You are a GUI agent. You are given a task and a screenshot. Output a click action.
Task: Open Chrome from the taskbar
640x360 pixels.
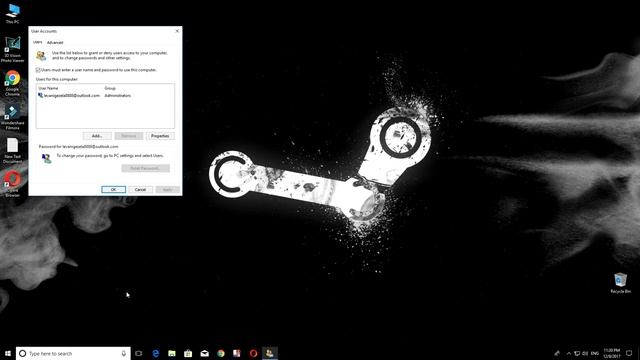pos(221,353)
